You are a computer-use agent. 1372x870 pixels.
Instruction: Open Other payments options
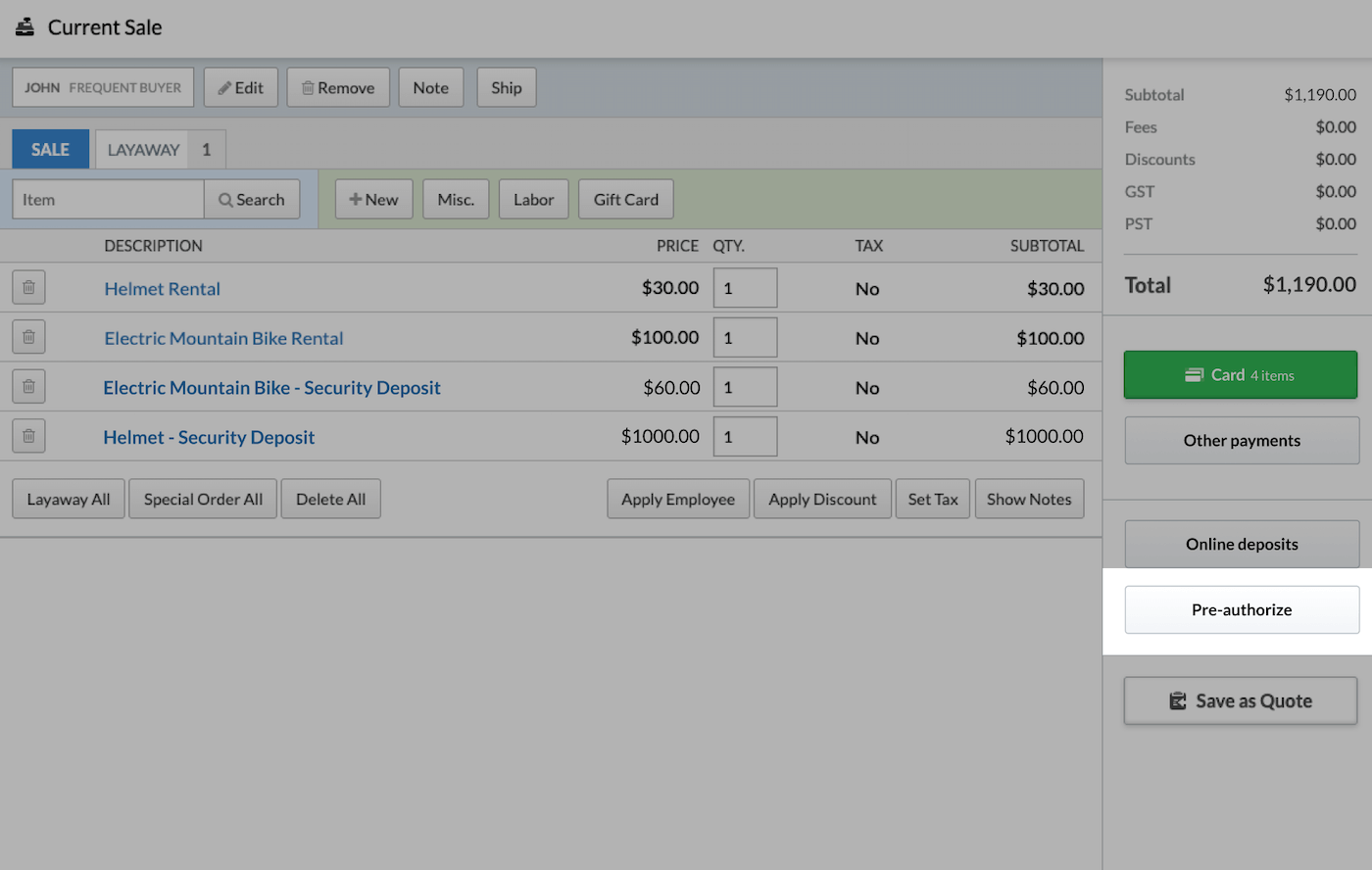coord(1241,440)
